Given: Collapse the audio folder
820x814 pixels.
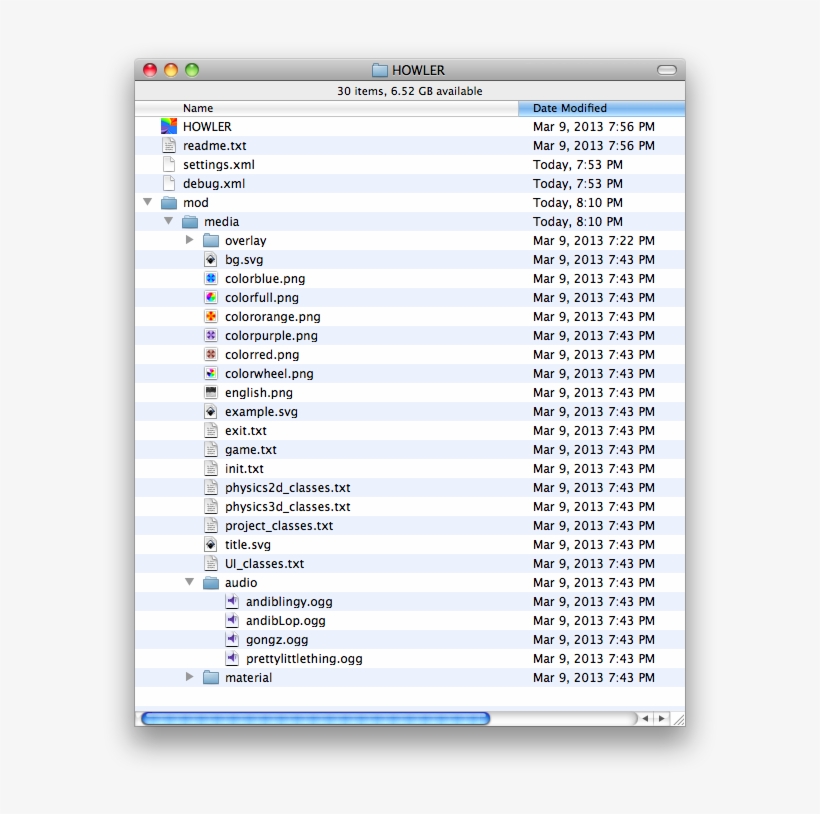Looking at the screenshot, I should (x=190, y=583).
